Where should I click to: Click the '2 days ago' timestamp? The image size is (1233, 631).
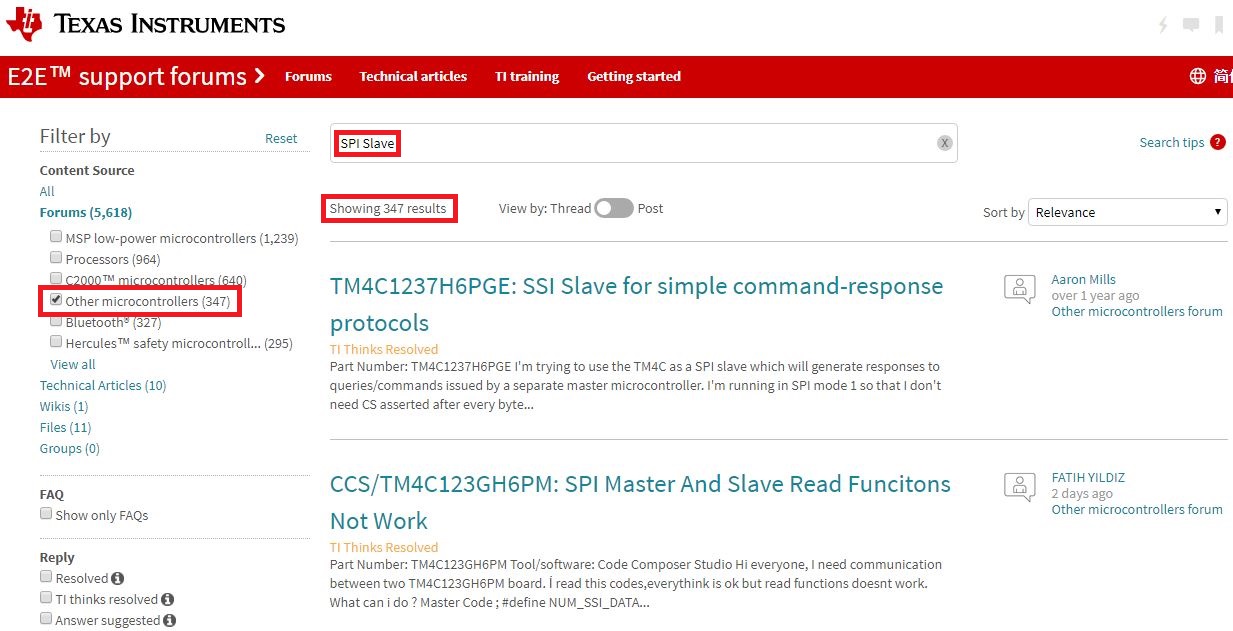click(x=1082, y=493)
